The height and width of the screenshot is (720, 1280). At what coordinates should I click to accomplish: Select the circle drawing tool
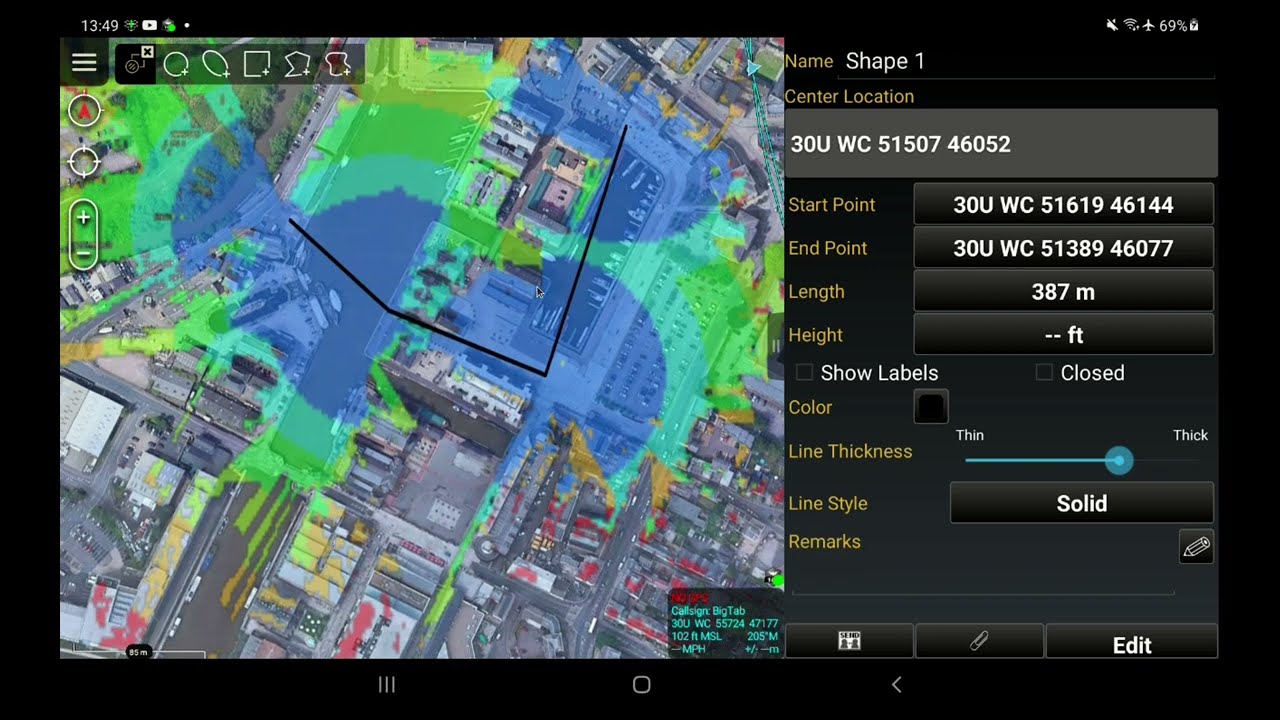[x=178, y=62]
